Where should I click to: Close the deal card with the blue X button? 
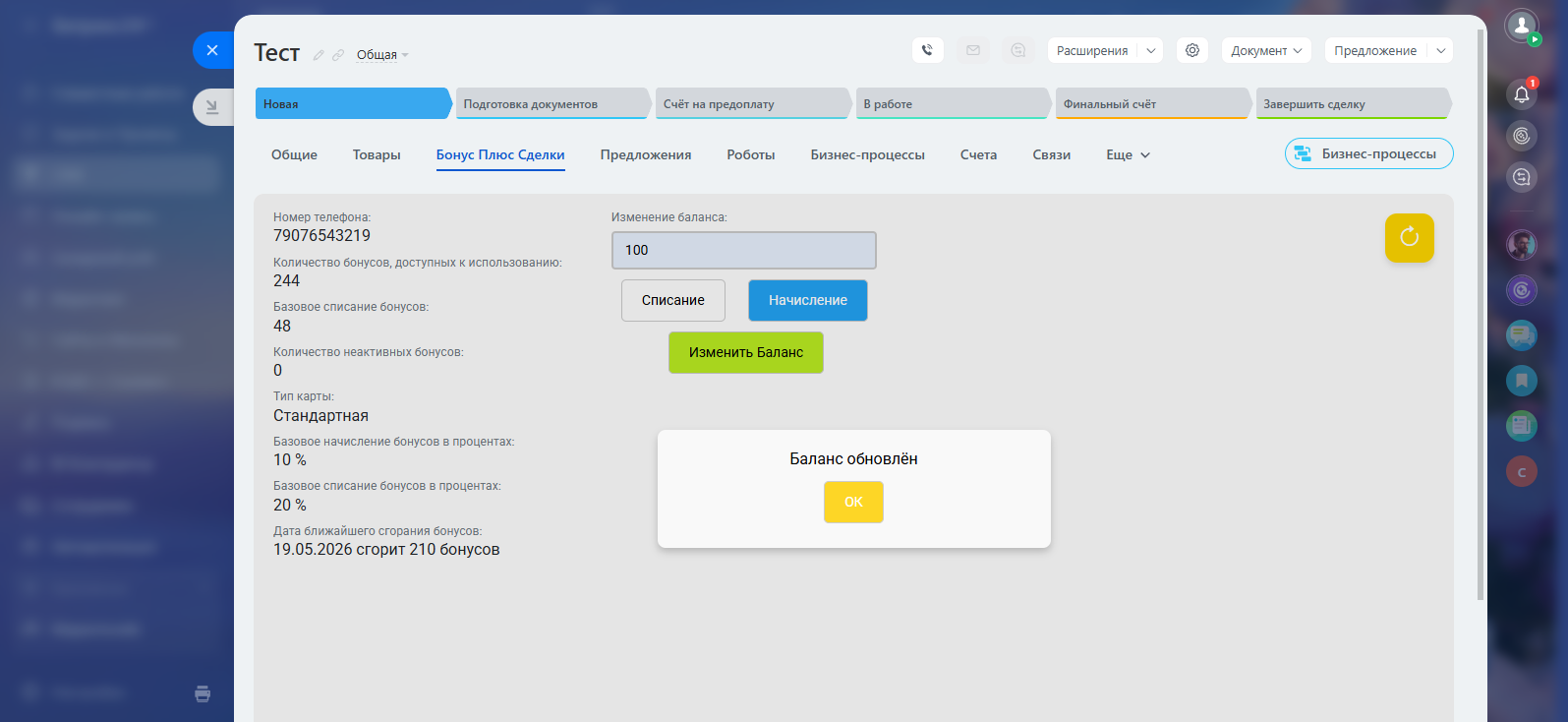tap(212, 50)
